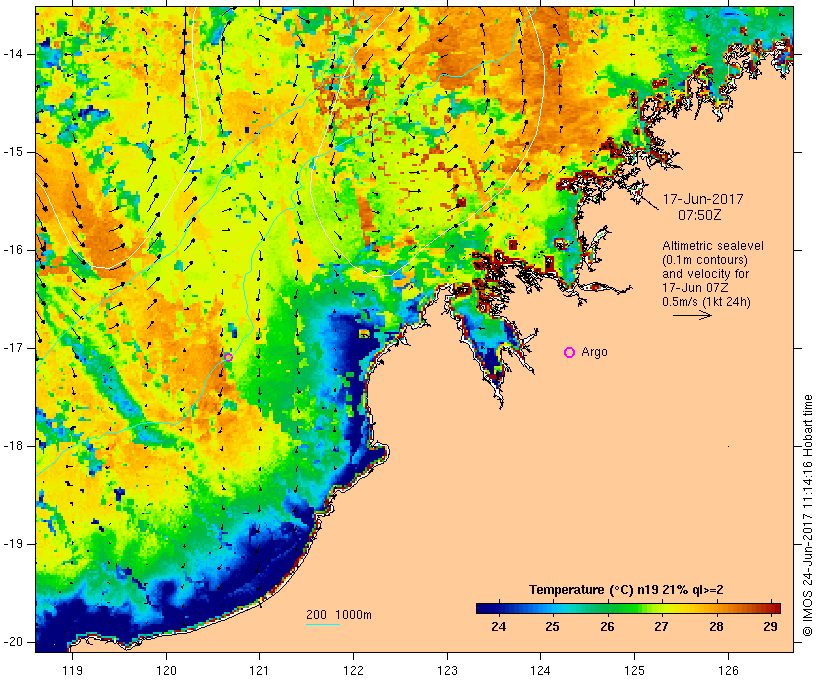Viewport: 820px width, 680px height.
Task: Click the 'Temperature (°C) n19 21% ql>=2' title
Action: [626, 590]
